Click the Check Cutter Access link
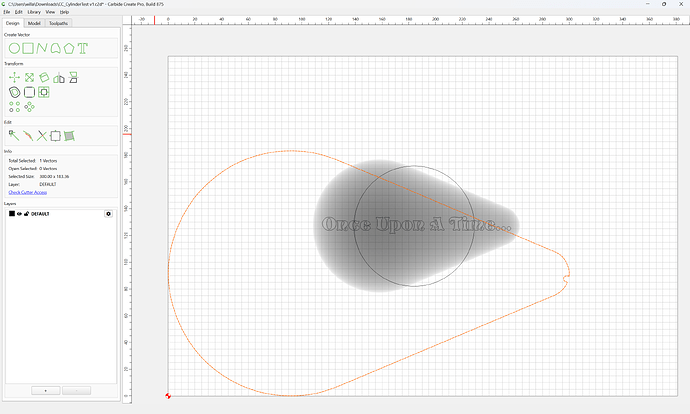 pos(28,192)
